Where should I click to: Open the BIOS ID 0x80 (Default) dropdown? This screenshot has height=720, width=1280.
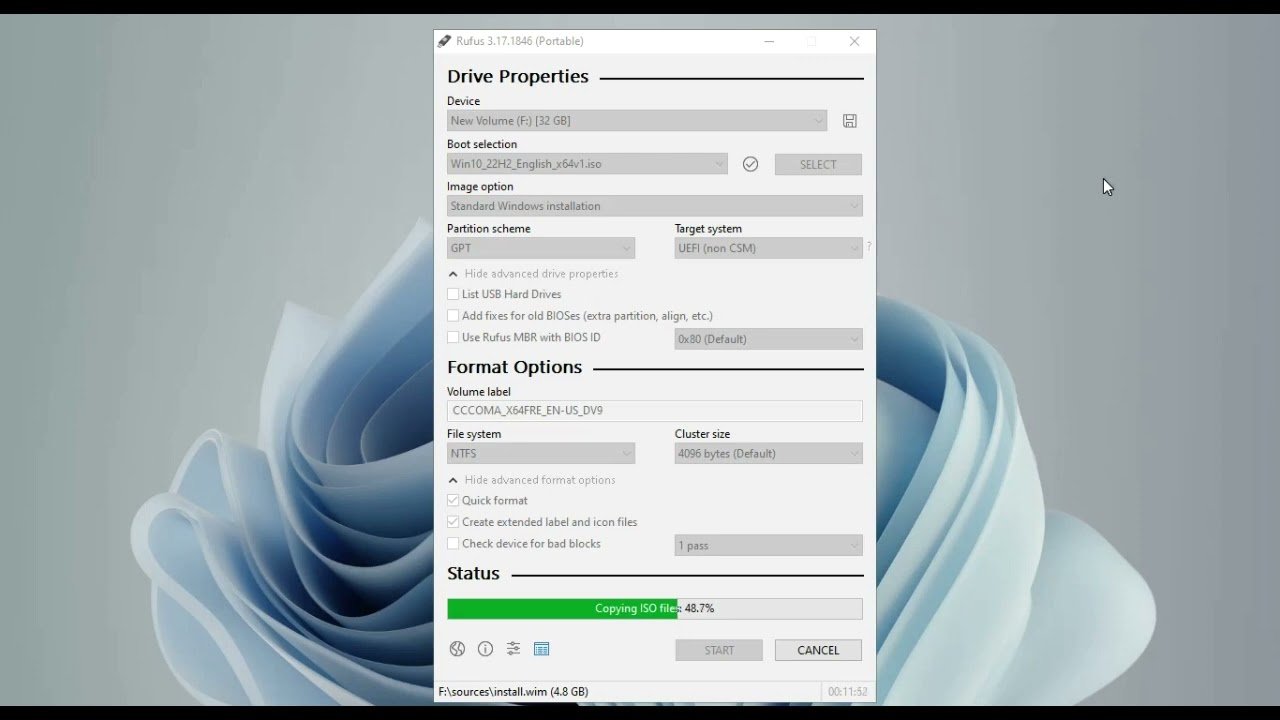pyautogui.click(x=769, y=339)
